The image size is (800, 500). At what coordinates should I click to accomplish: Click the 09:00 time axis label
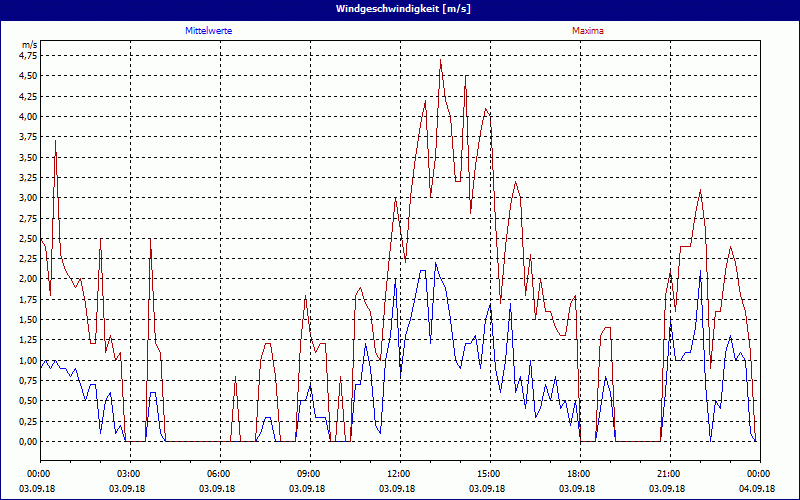308,473
